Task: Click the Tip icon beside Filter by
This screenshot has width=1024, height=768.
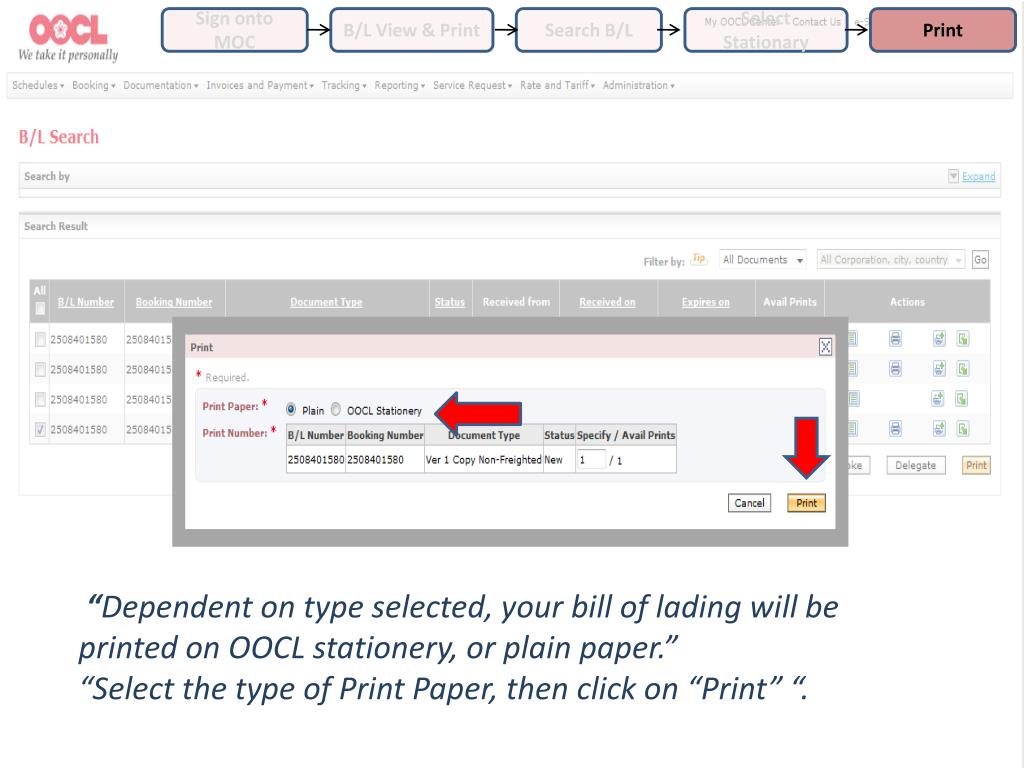Action: [x=699, y=259]
